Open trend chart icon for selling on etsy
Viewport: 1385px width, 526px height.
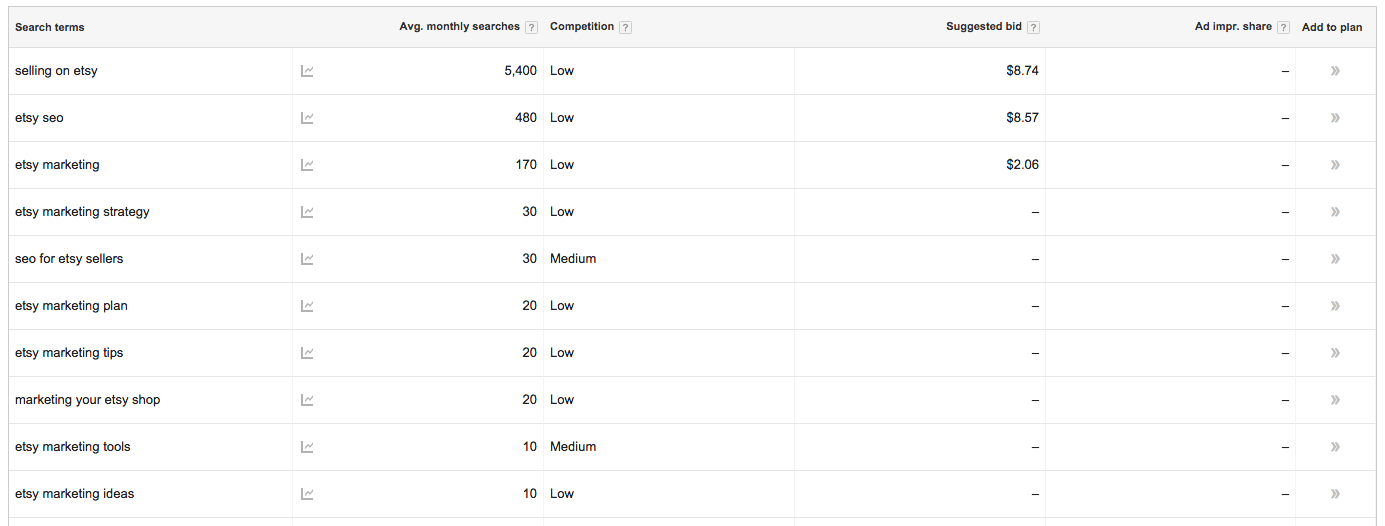(x=307, y=71)
